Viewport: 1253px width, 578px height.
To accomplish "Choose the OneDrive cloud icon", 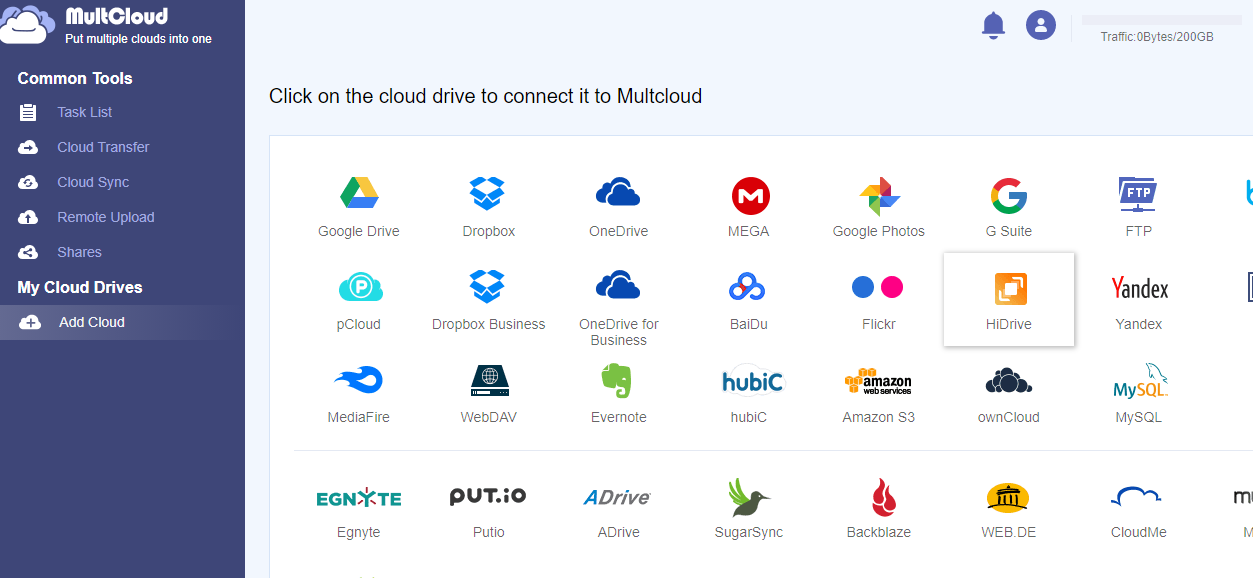I will 618,192.
